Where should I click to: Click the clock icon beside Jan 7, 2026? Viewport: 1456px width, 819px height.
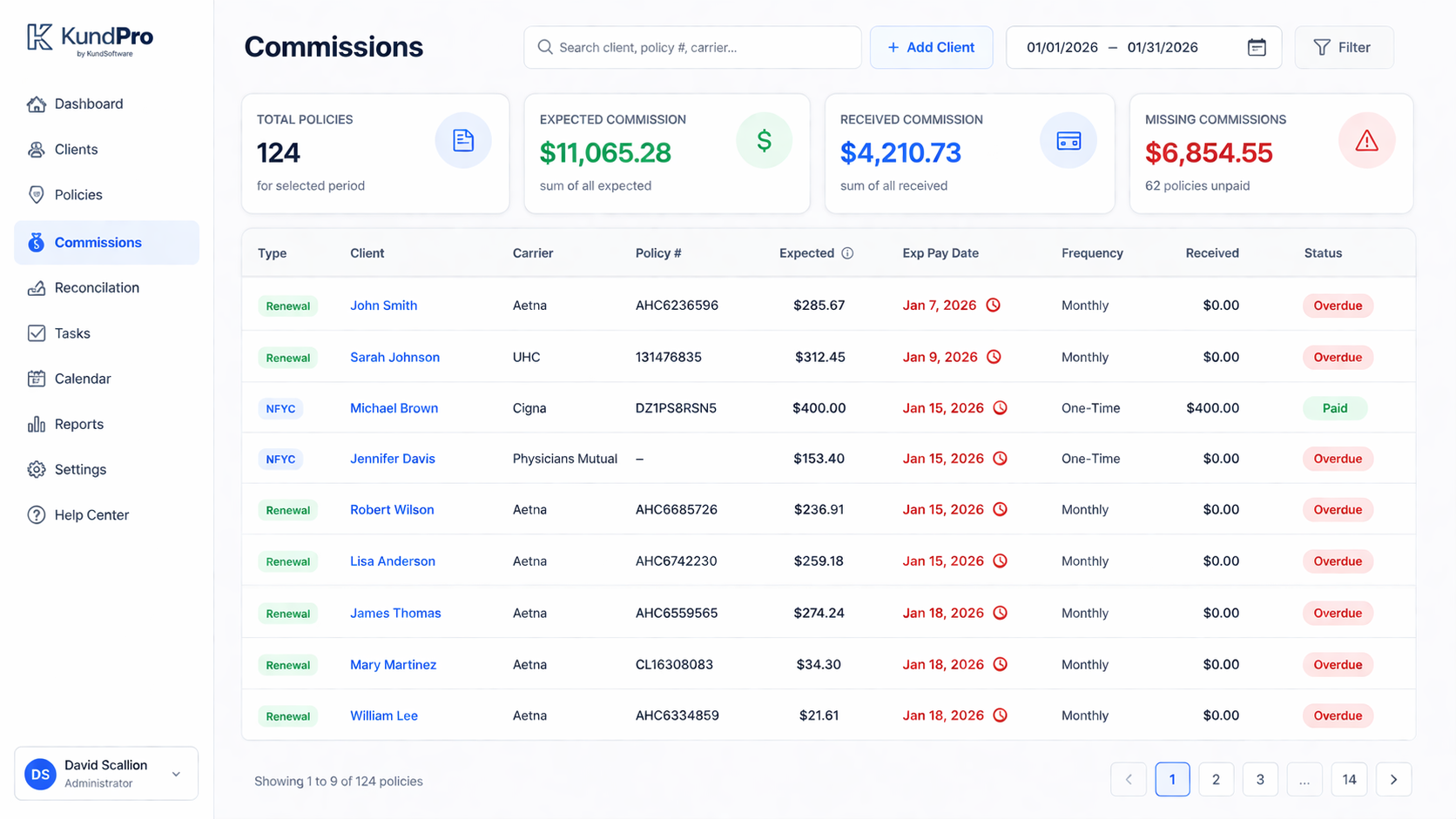[x=993, y=305]
